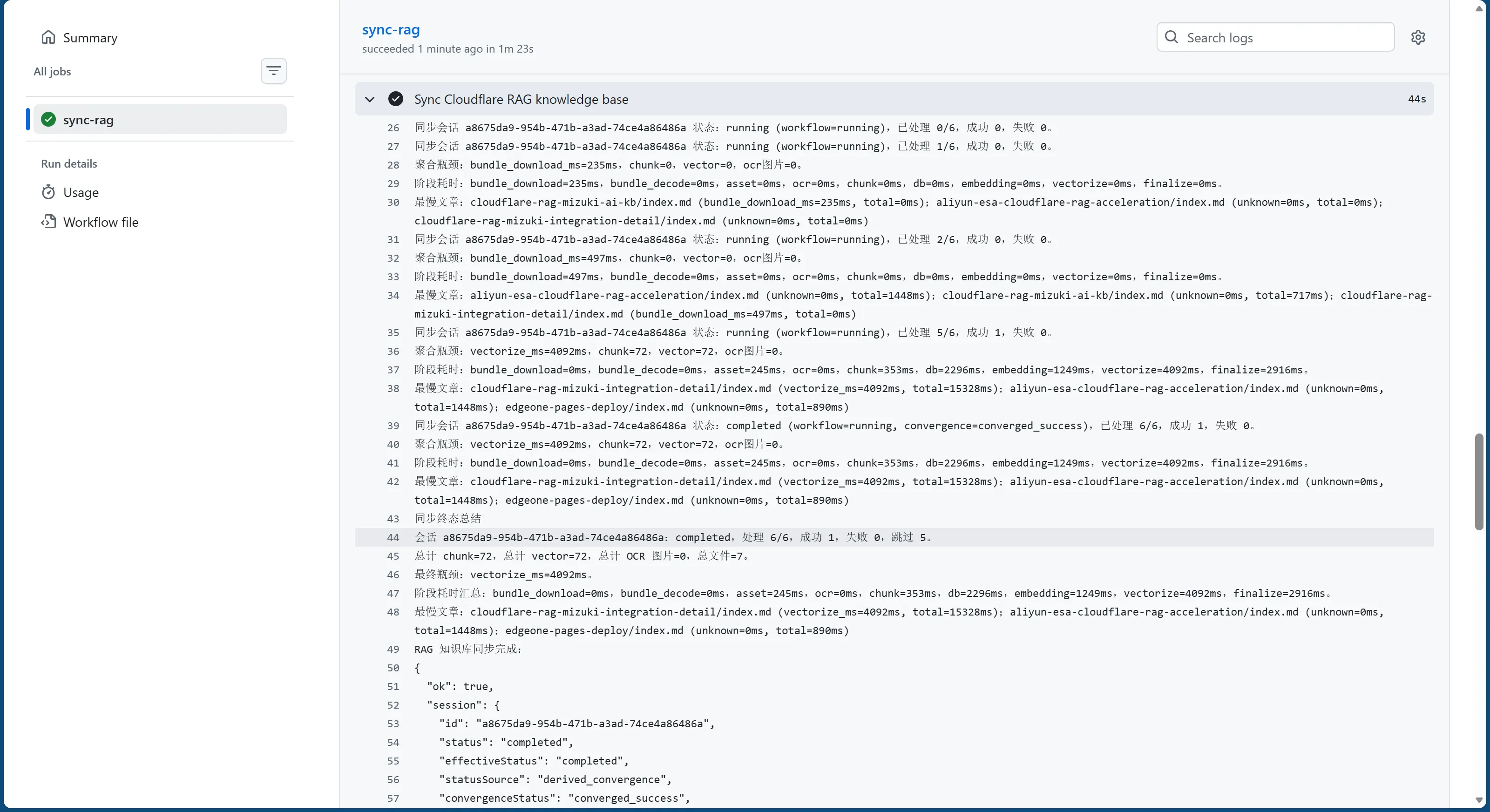Image resolution: width=1490 pixels, height=812 pixels.
Task: Select log line number 30
Action: (393, 203)
